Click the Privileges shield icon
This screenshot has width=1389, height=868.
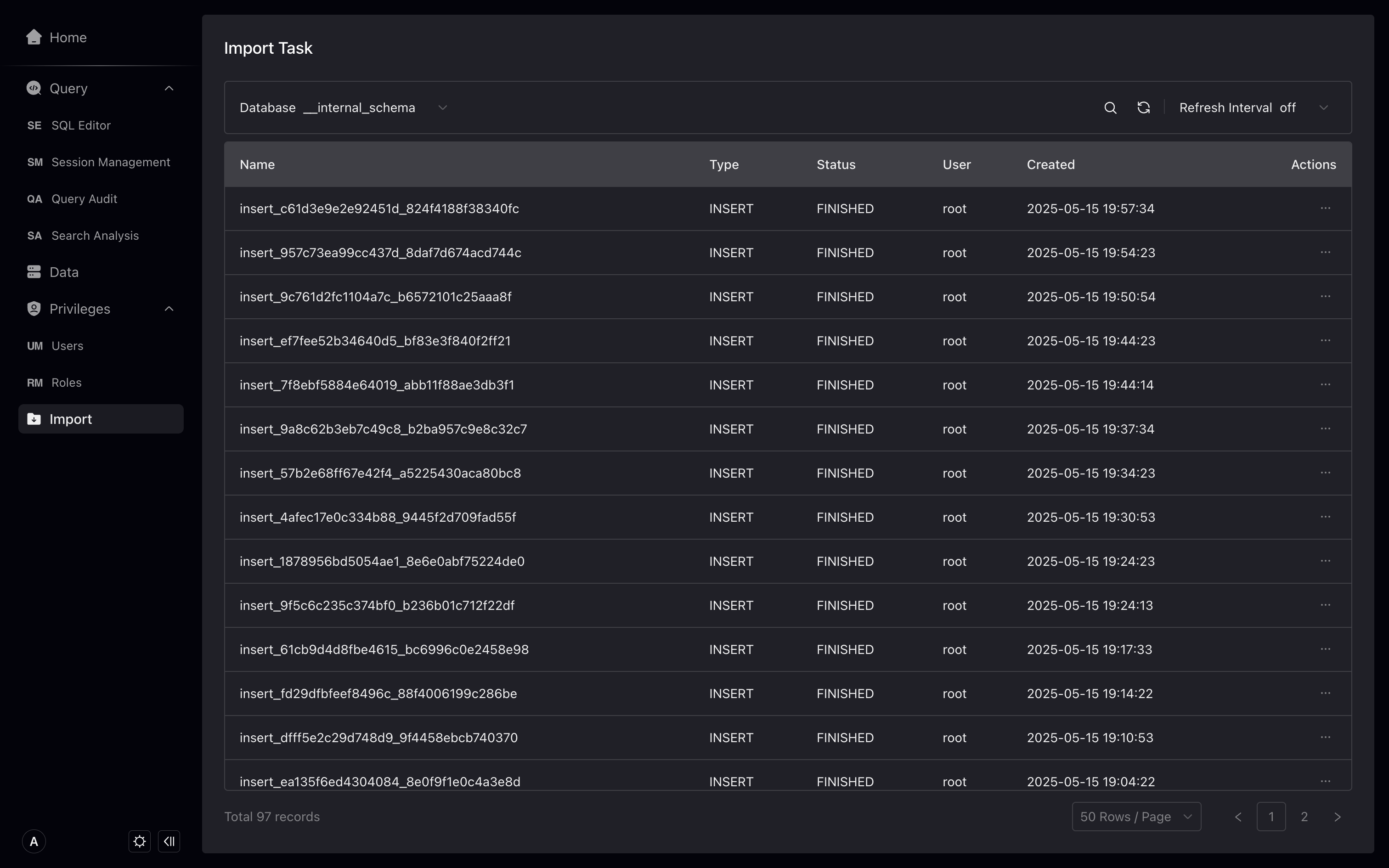[34, 308]
